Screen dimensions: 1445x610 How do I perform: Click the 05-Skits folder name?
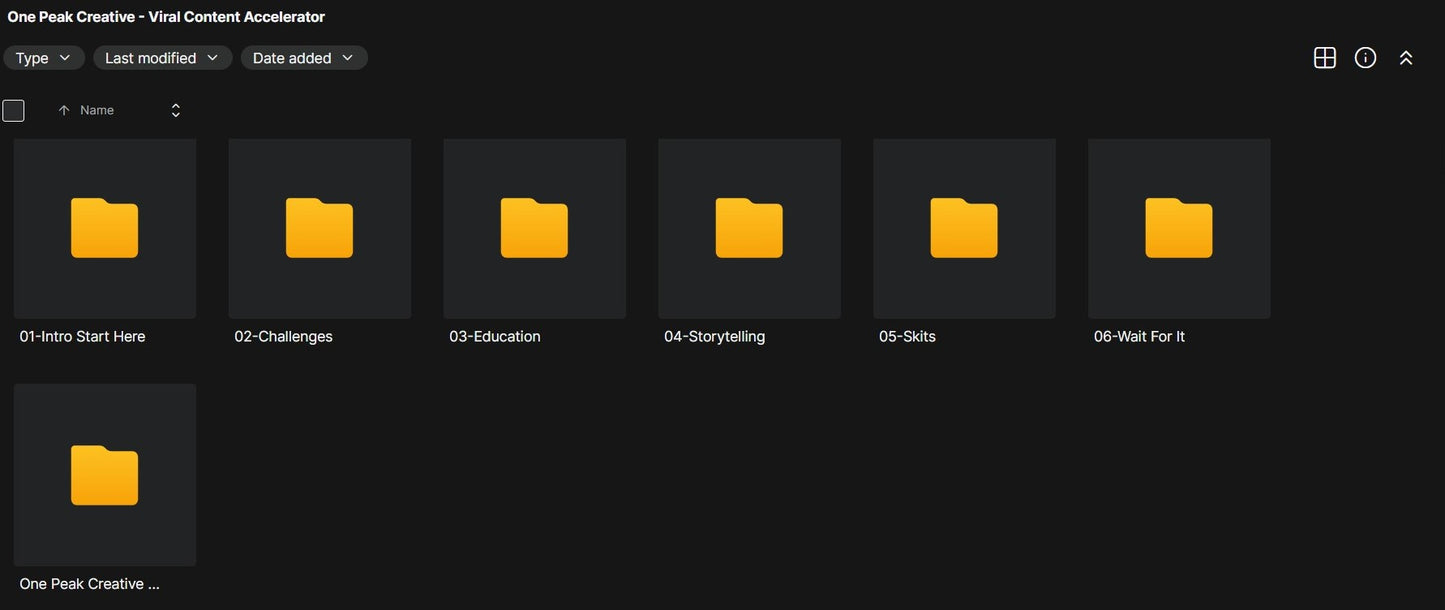pyautogui.click(x=908, y=337)
